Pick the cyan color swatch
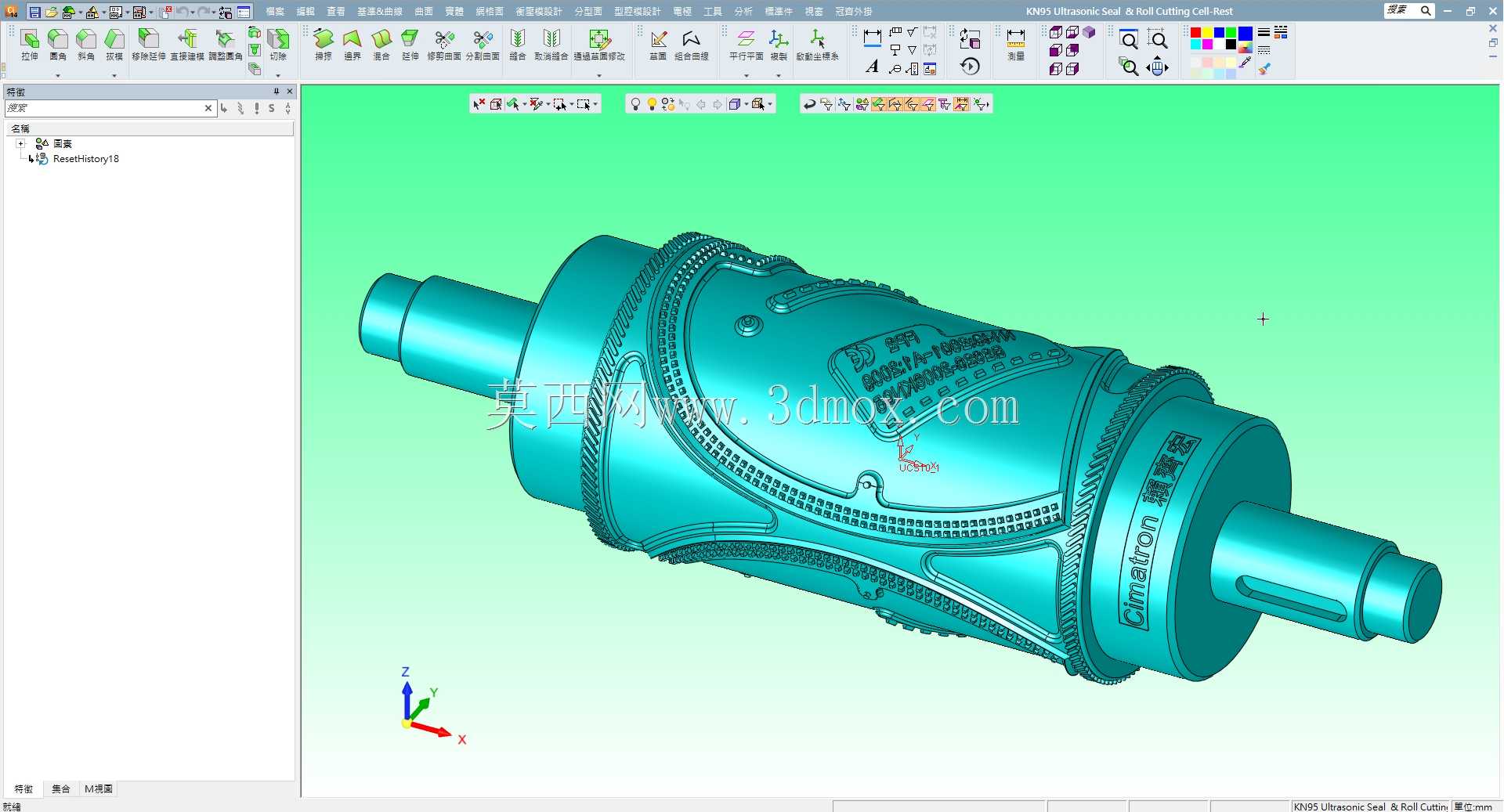Viewport: 1504px width, 812px height. tap(1195, 44)
